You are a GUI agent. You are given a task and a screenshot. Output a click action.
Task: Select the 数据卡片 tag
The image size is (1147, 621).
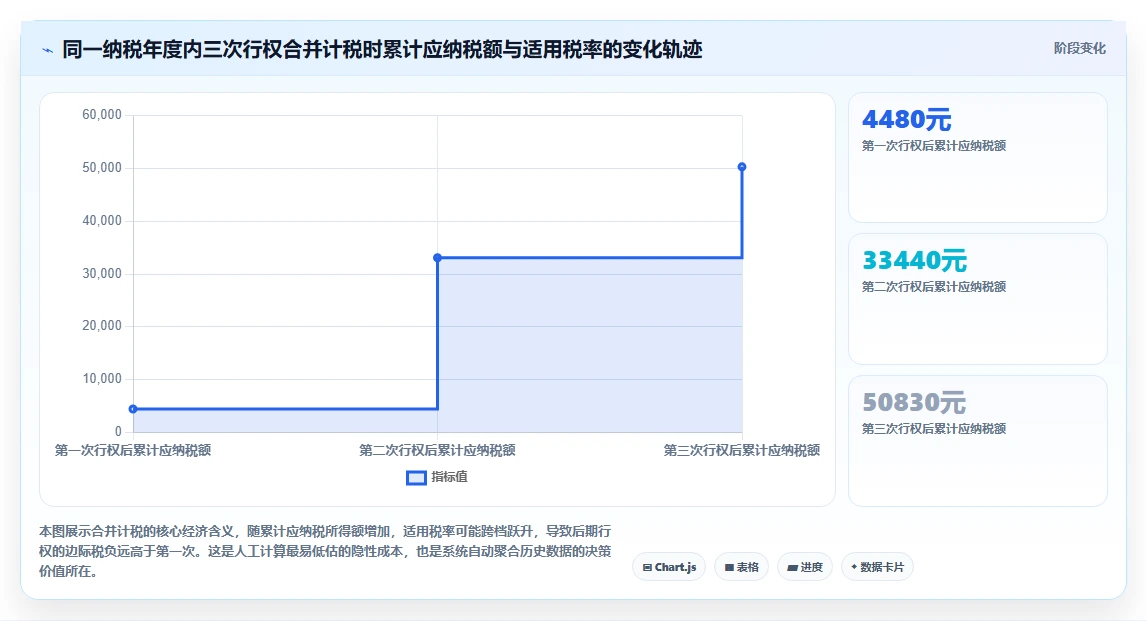[x=877, y=567]
